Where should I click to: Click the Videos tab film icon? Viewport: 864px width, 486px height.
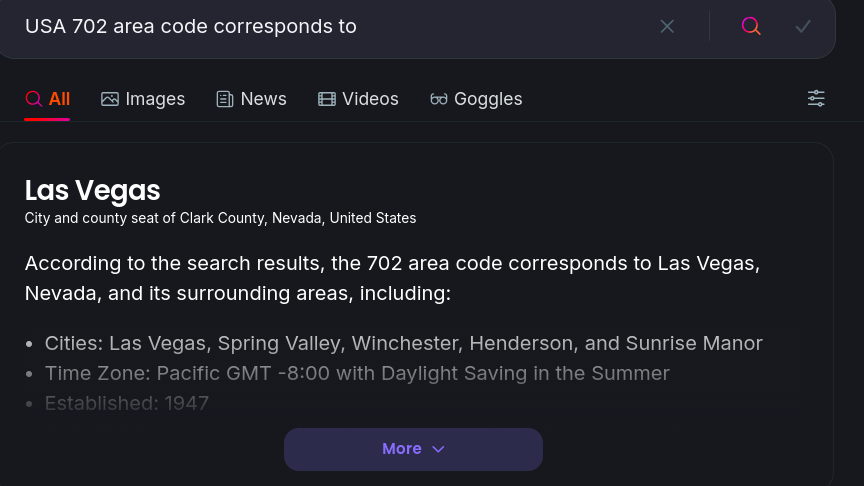pyautogui.click(x=327, y=99)
